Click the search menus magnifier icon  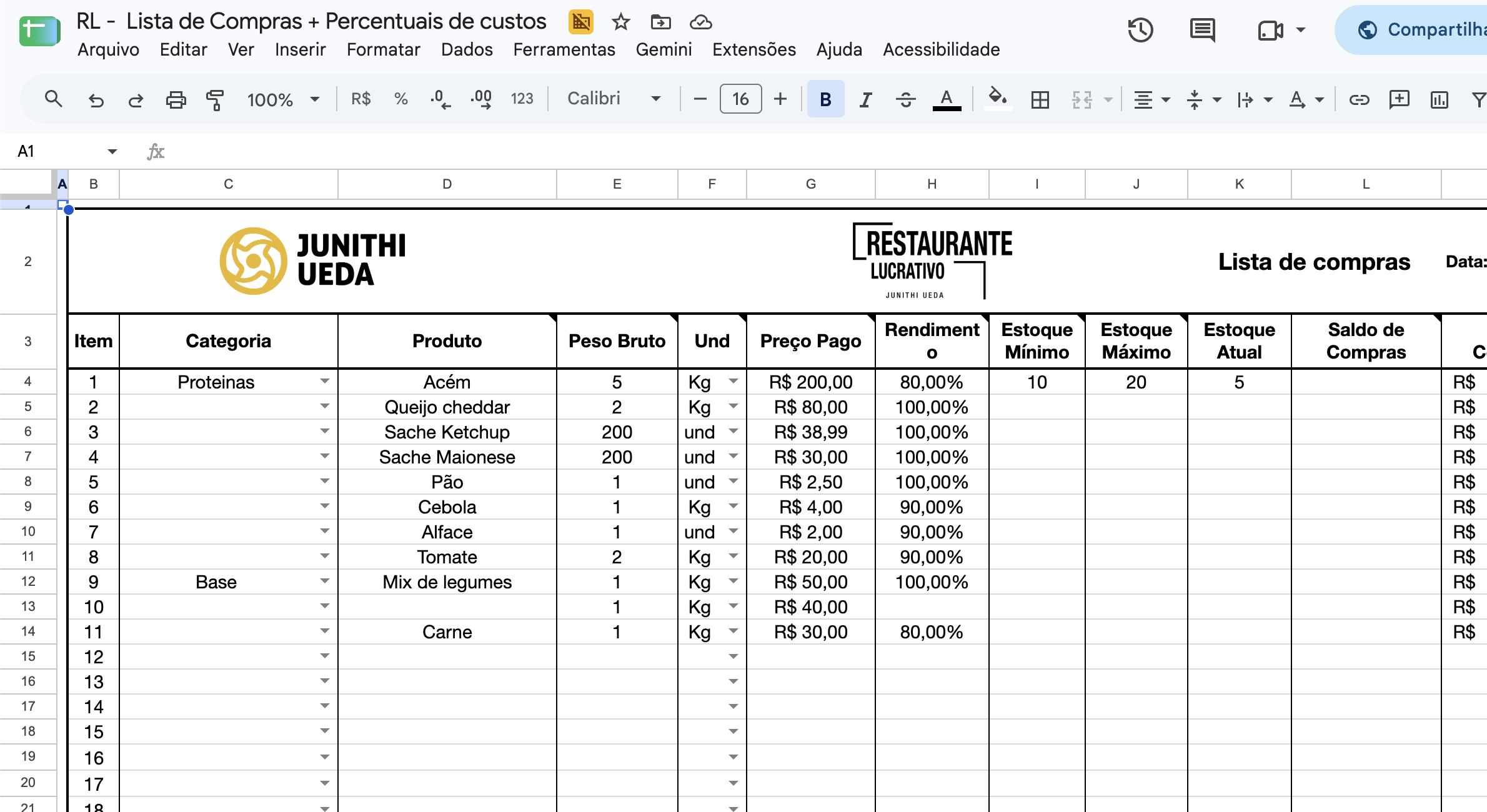click(x=53, y=99)
